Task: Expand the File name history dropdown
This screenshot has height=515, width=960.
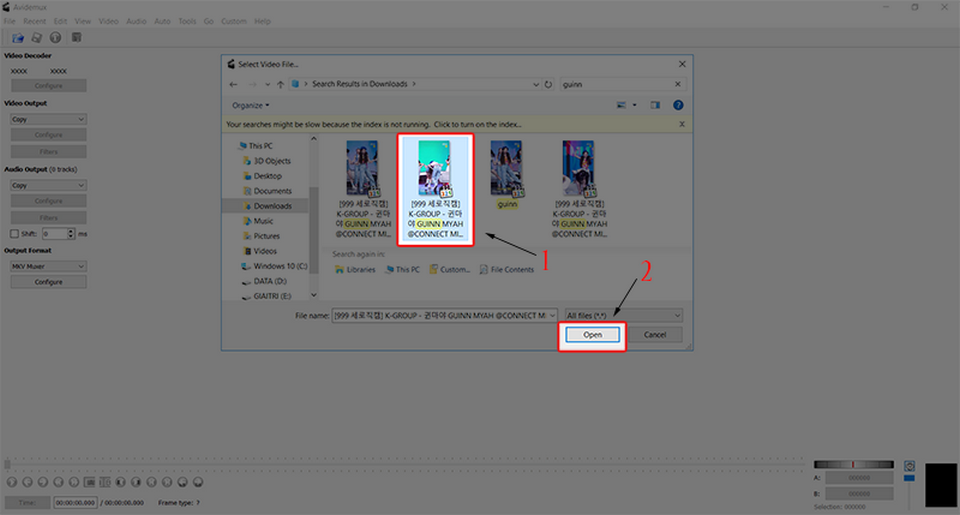Action: 552,315
